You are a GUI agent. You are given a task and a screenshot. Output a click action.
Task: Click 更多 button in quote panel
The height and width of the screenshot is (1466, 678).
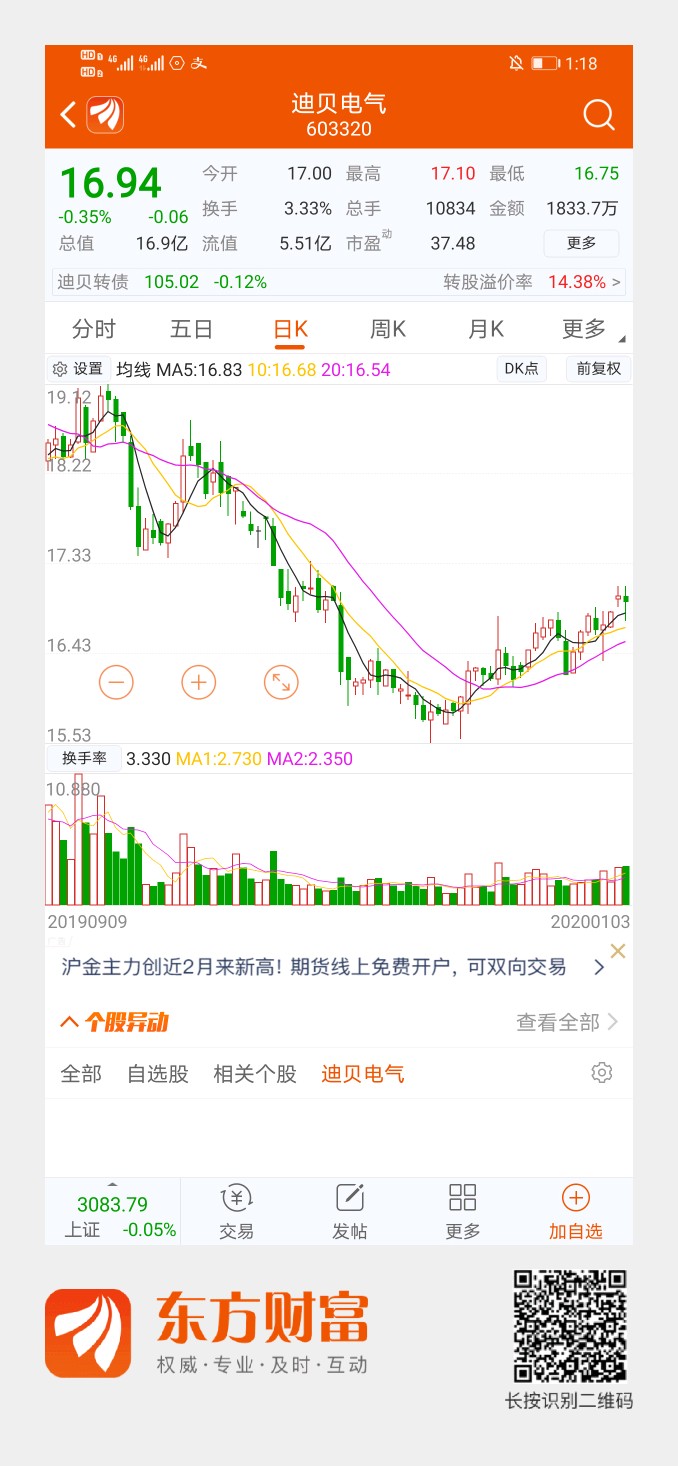tap(581, 243)
